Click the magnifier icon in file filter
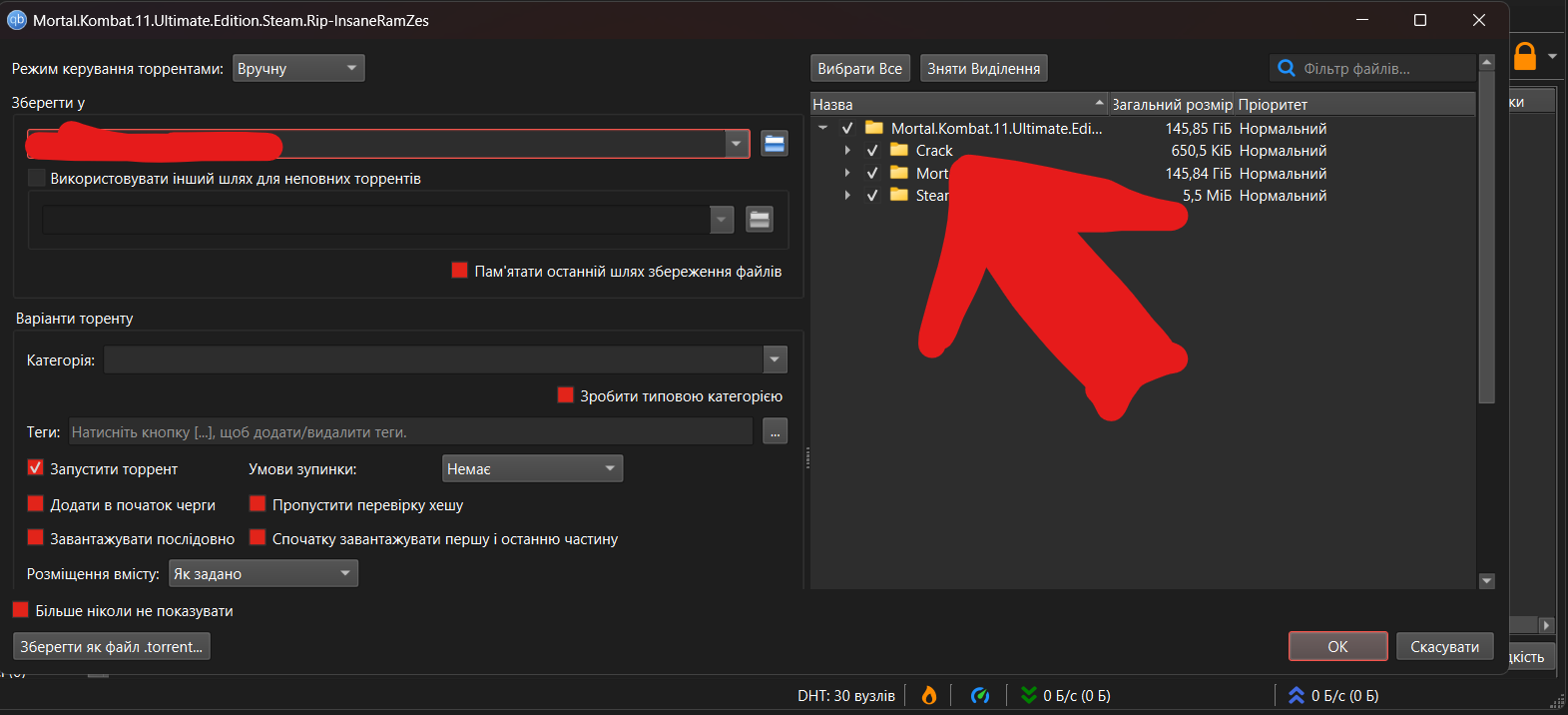1568x715 pixels. pos(1287,68)
